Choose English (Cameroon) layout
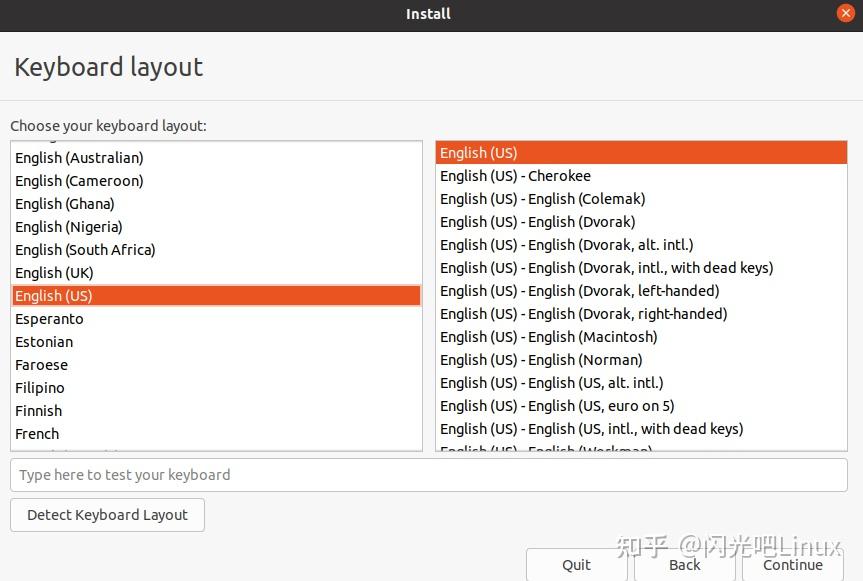This screenshot has height=581, width=863. (79, 181)
